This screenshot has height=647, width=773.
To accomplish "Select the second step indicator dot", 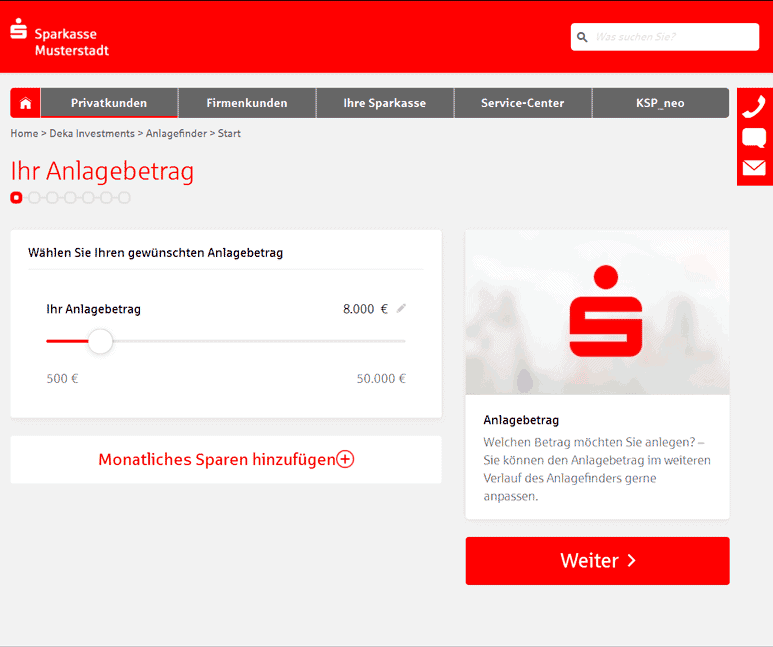I will [x=34, y=198].
